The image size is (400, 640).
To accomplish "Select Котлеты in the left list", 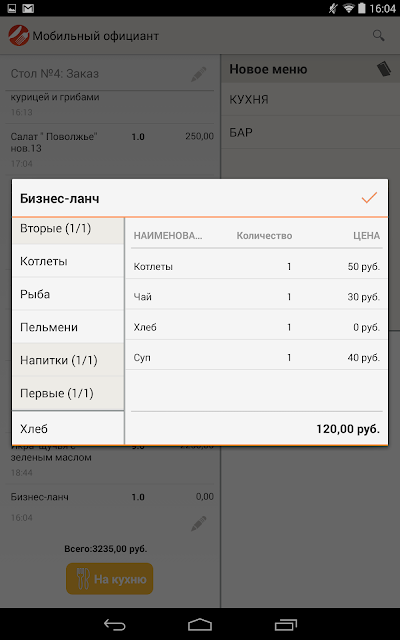I will pos(68,261).
